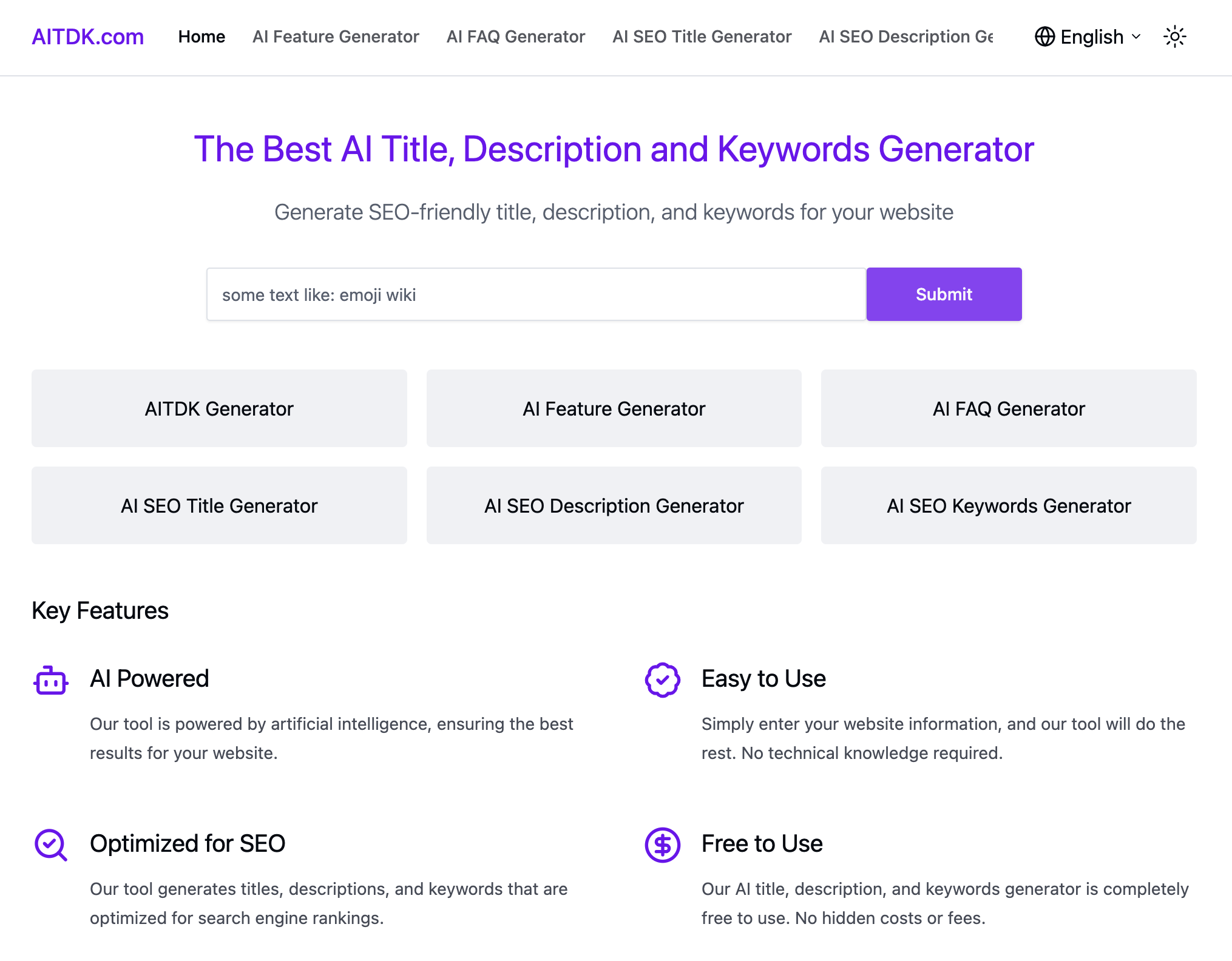The height and width of the screenshot is (961, 1232).
Task: Select the Home nav item
Action: pyautogui.click(x=201, y=37)
